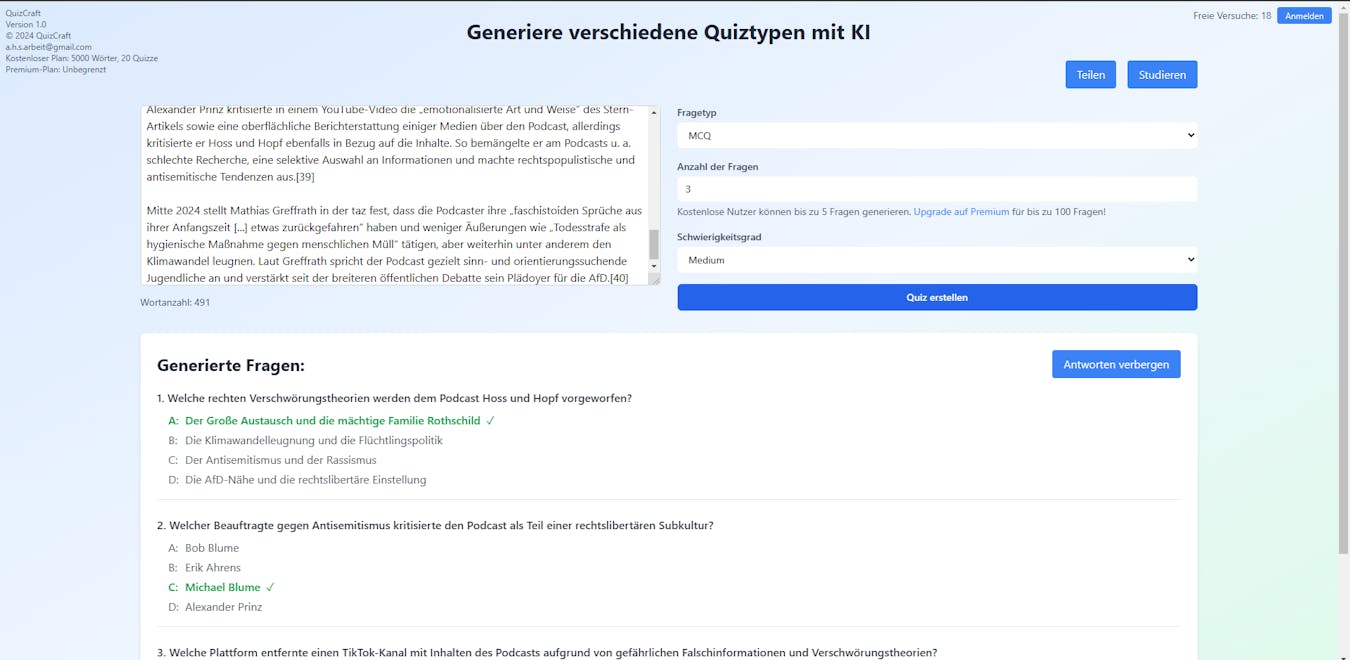
Task: Click the Freie Versuche: 18 text
Action: pyautogui.click(x=1232, y=16)
